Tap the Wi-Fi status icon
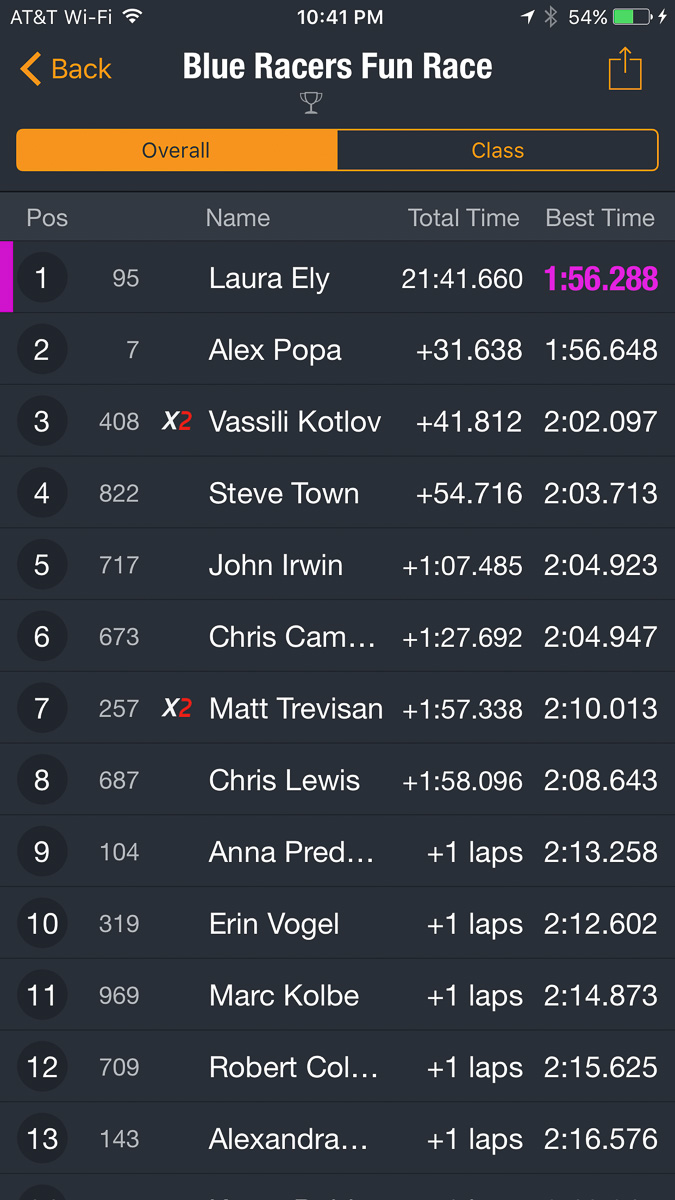 [132, 17]
